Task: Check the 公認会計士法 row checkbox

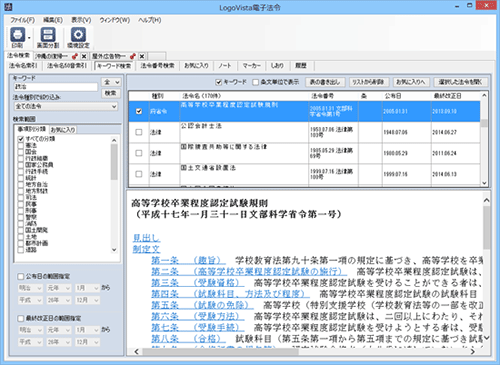Action: coord(139,132)
